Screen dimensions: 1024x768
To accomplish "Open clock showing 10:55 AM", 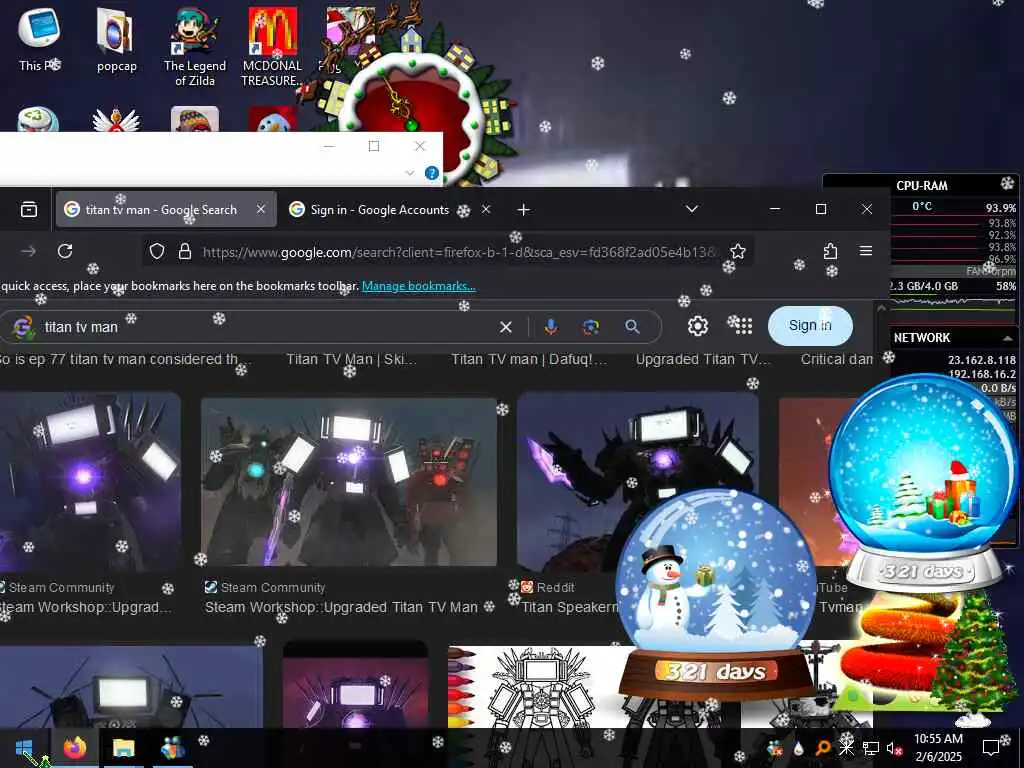I will click(938, 748).
